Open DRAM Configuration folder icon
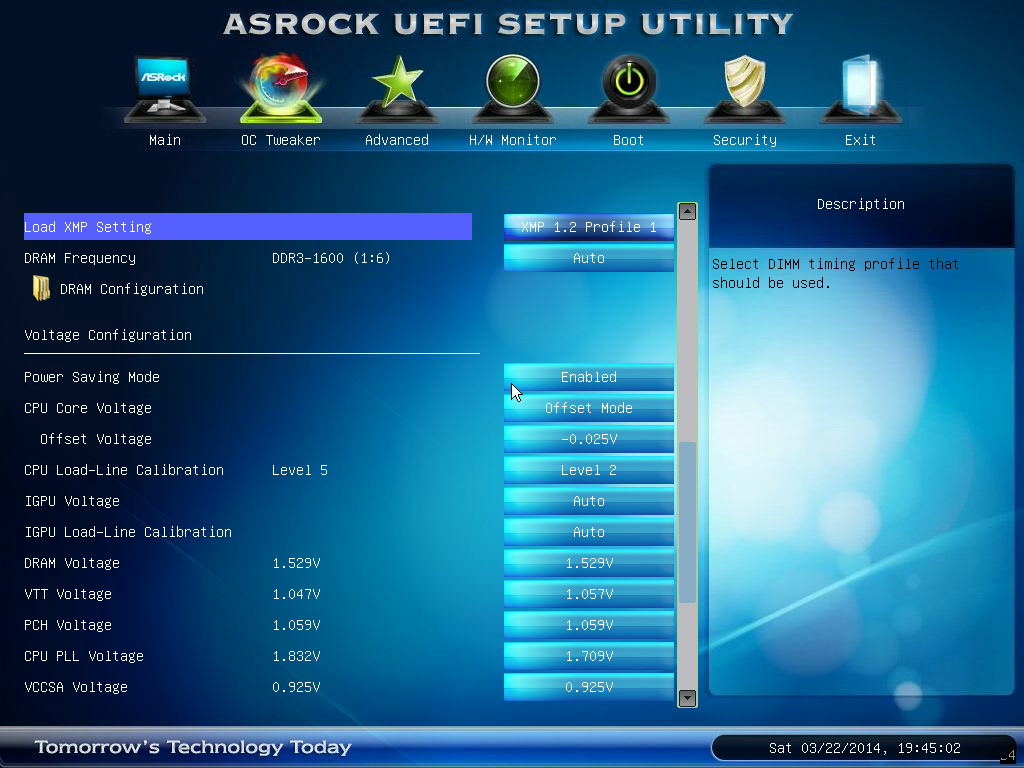Image resolution: width=1024 pixels, height=768 pixels. coord(41,288)
